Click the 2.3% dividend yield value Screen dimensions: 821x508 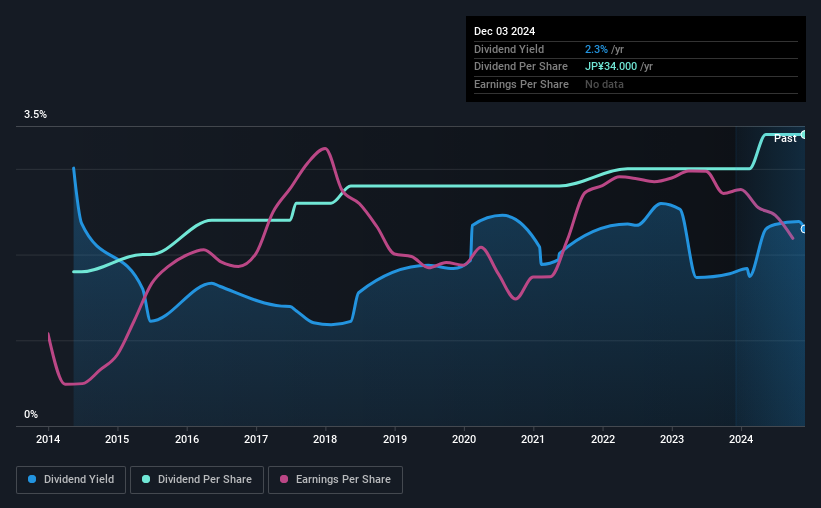pos(596,49)
